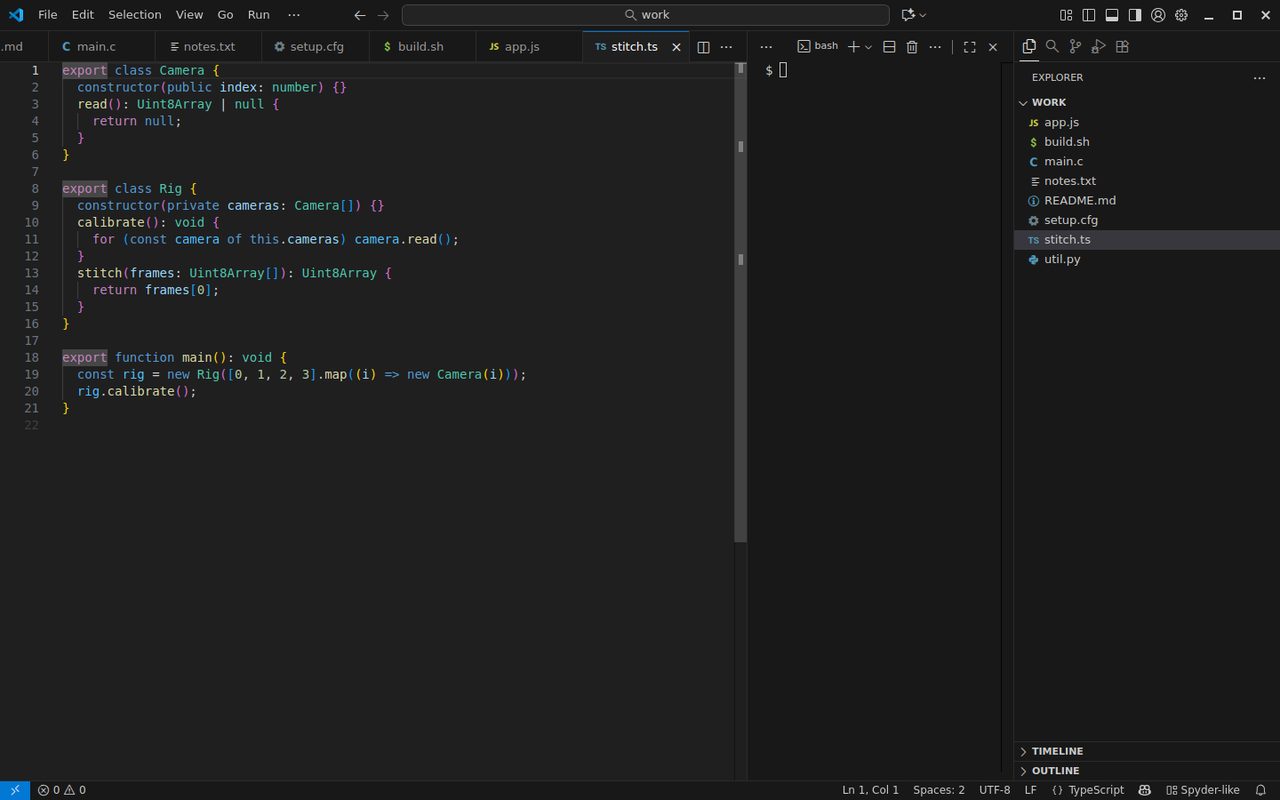The width and height of the screenshot is (1280, 800).
Task: Toggle the bottom panel visibility
Action: [x=1112, y=15]
